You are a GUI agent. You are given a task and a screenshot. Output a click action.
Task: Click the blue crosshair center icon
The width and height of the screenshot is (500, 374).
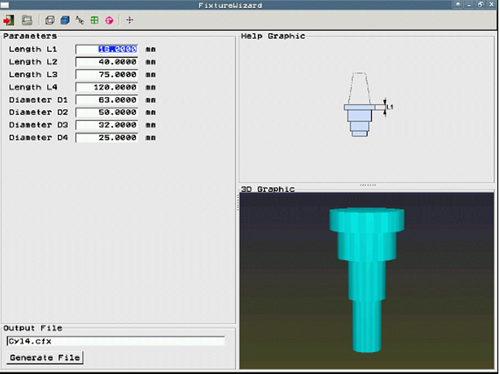click(130, 20)
